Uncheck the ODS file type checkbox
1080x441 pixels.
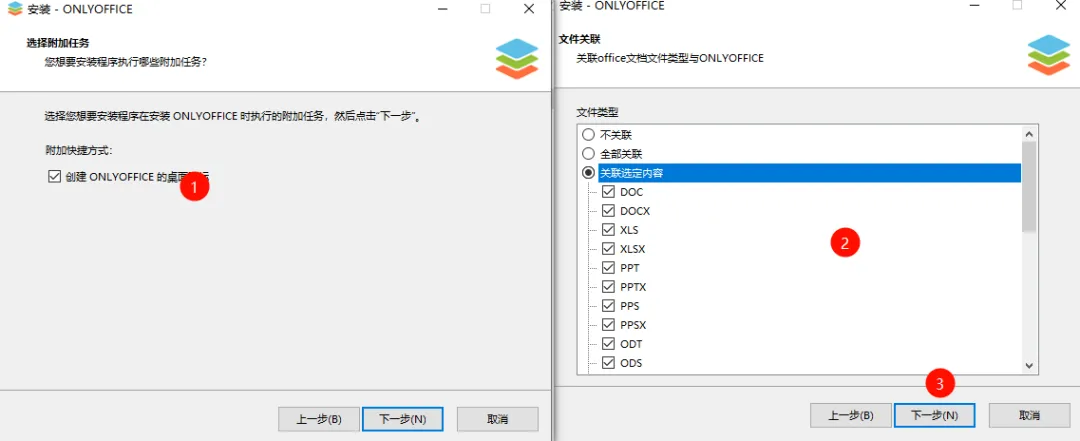608,362
